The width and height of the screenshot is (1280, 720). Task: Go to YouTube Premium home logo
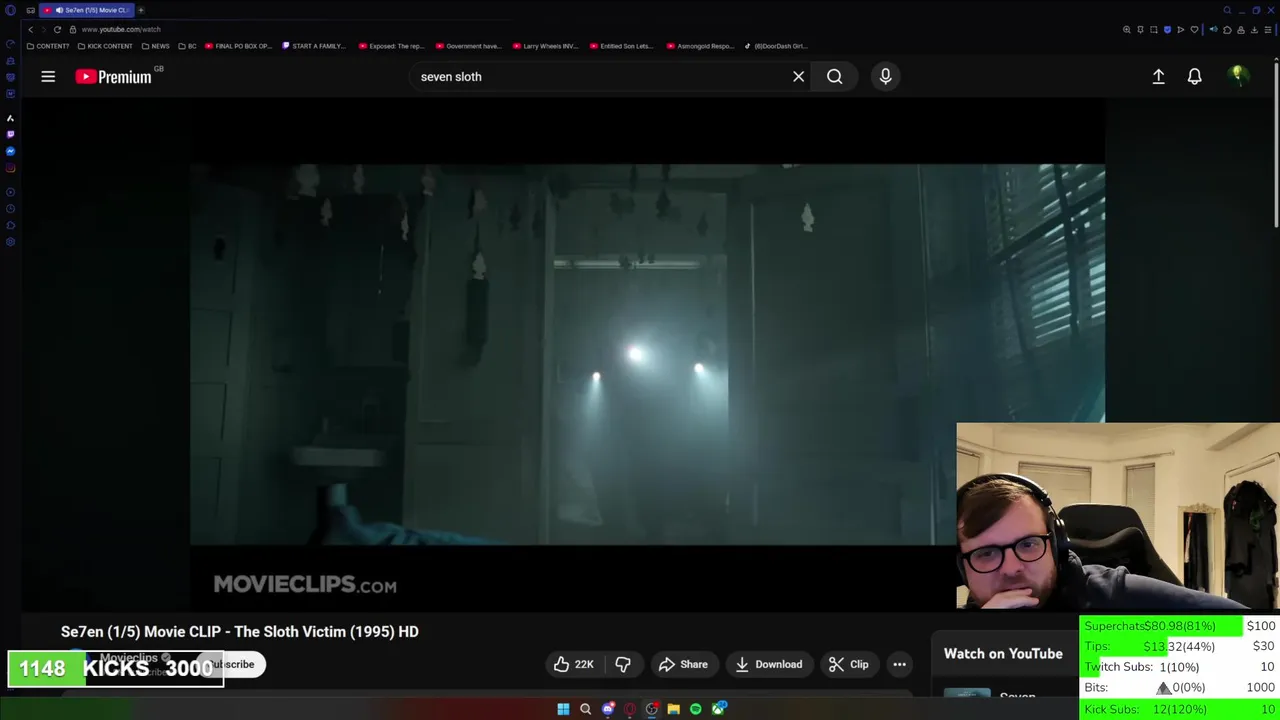113,76
